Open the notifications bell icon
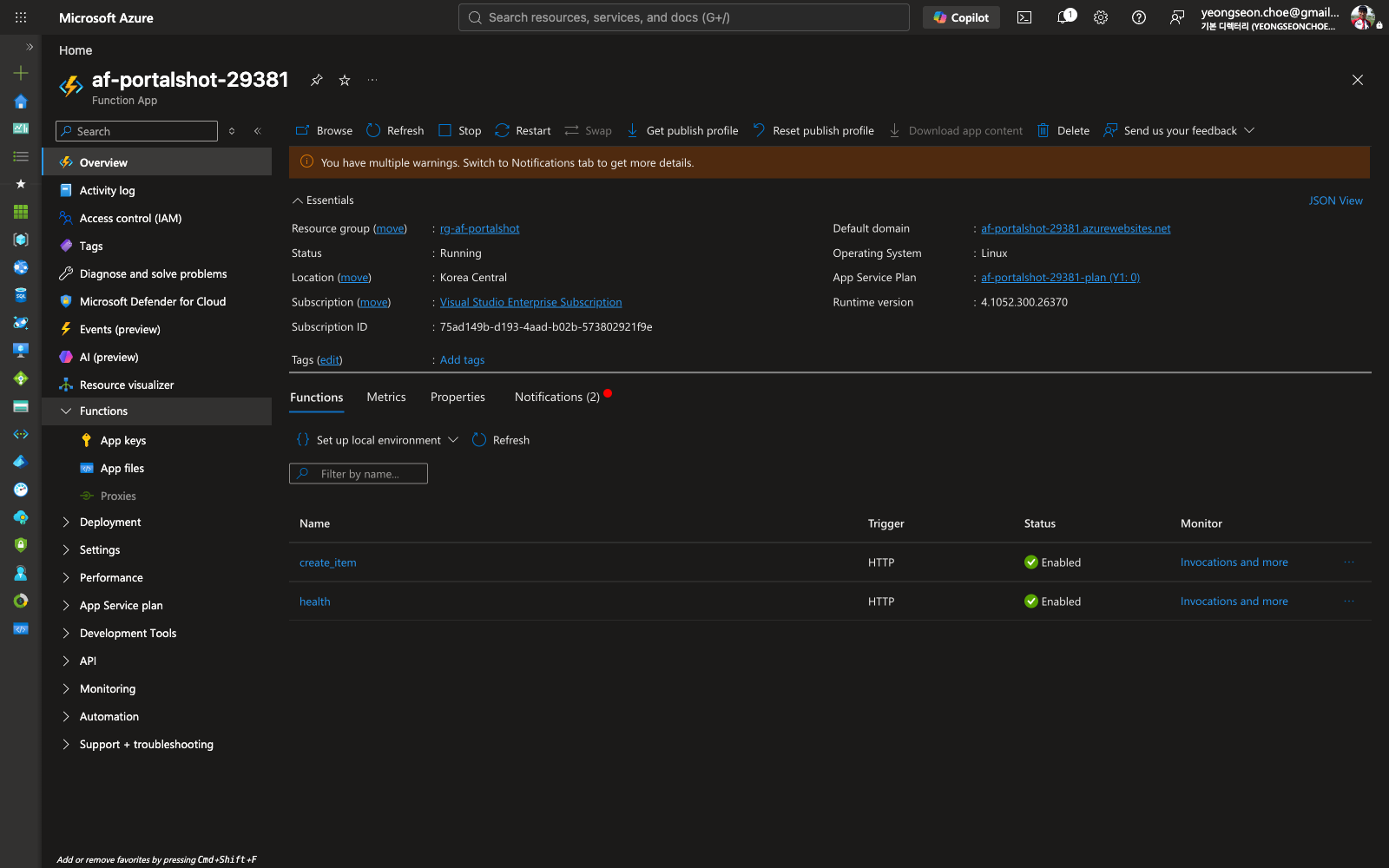 click(1064, 17)
